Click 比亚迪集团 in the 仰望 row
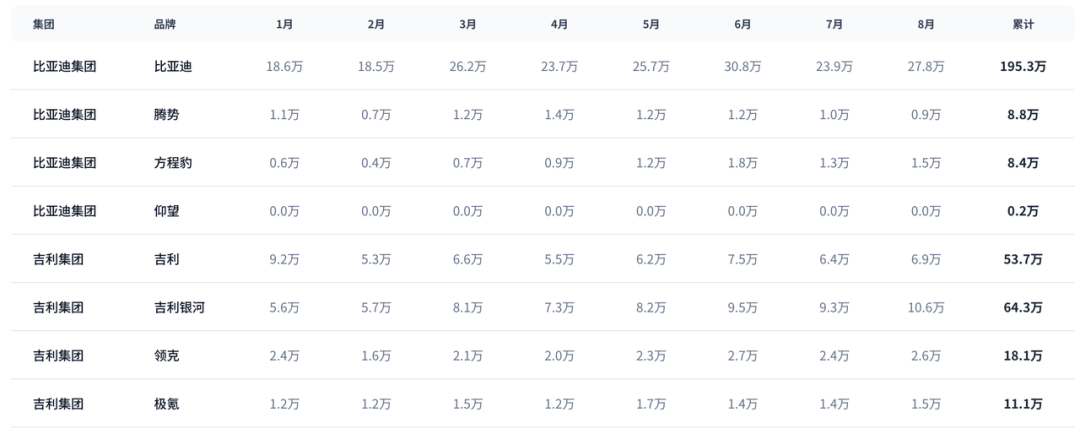Image resolution: width=1080 pixels, height=434 pixels. [64, 211]
